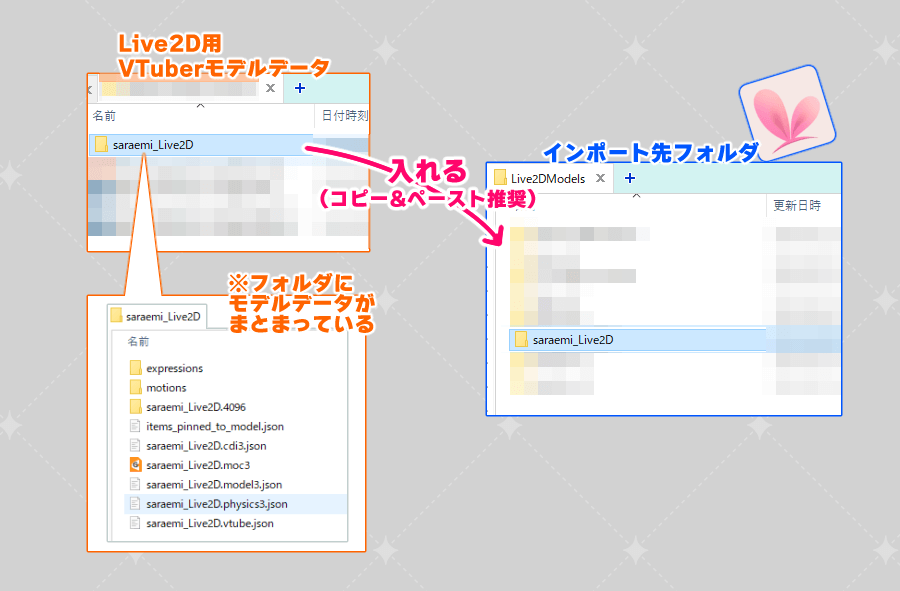
Task: Click the physics3.json document icon
Action: tap(135, 504)
